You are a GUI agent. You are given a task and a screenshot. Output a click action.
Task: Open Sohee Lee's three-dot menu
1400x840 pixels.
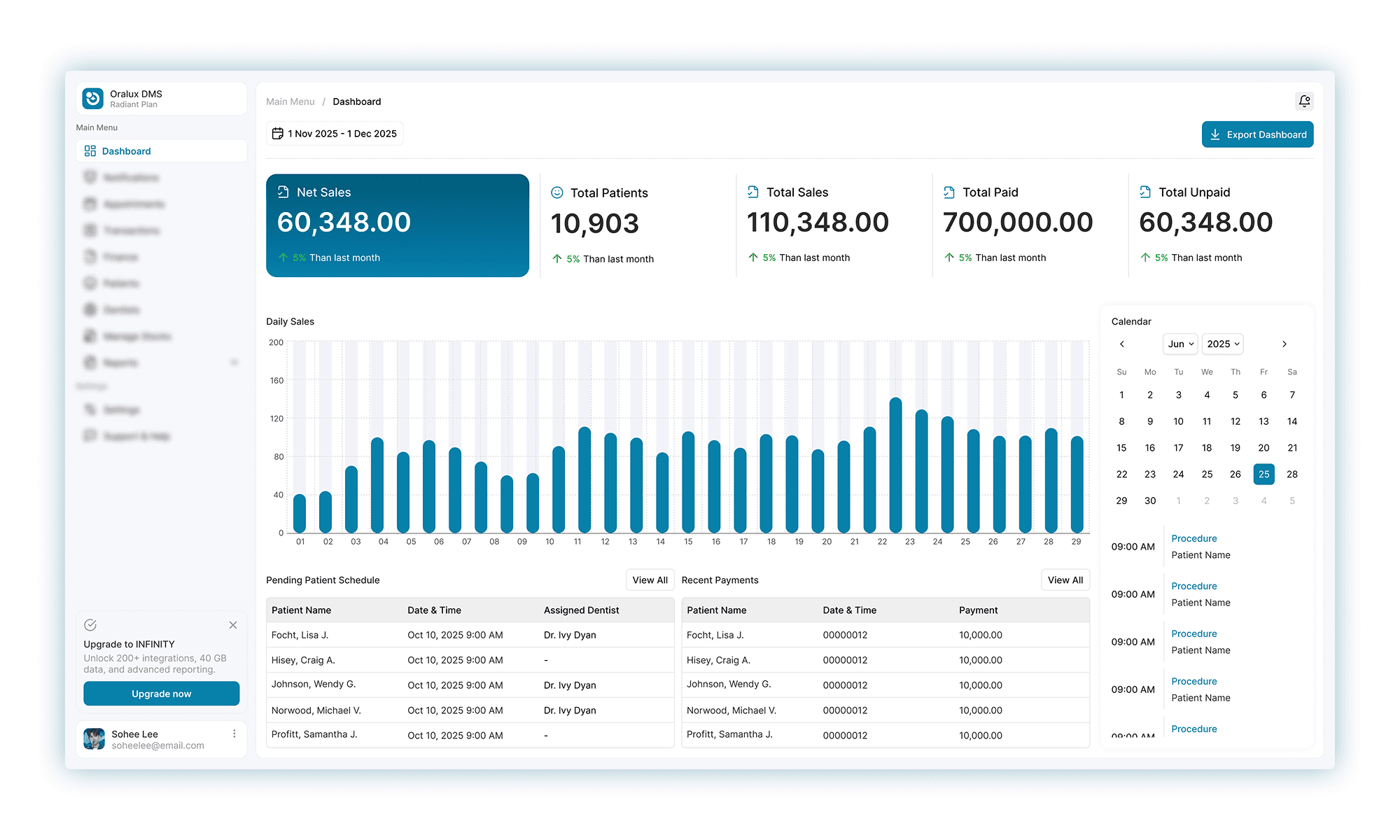(234, 734)
